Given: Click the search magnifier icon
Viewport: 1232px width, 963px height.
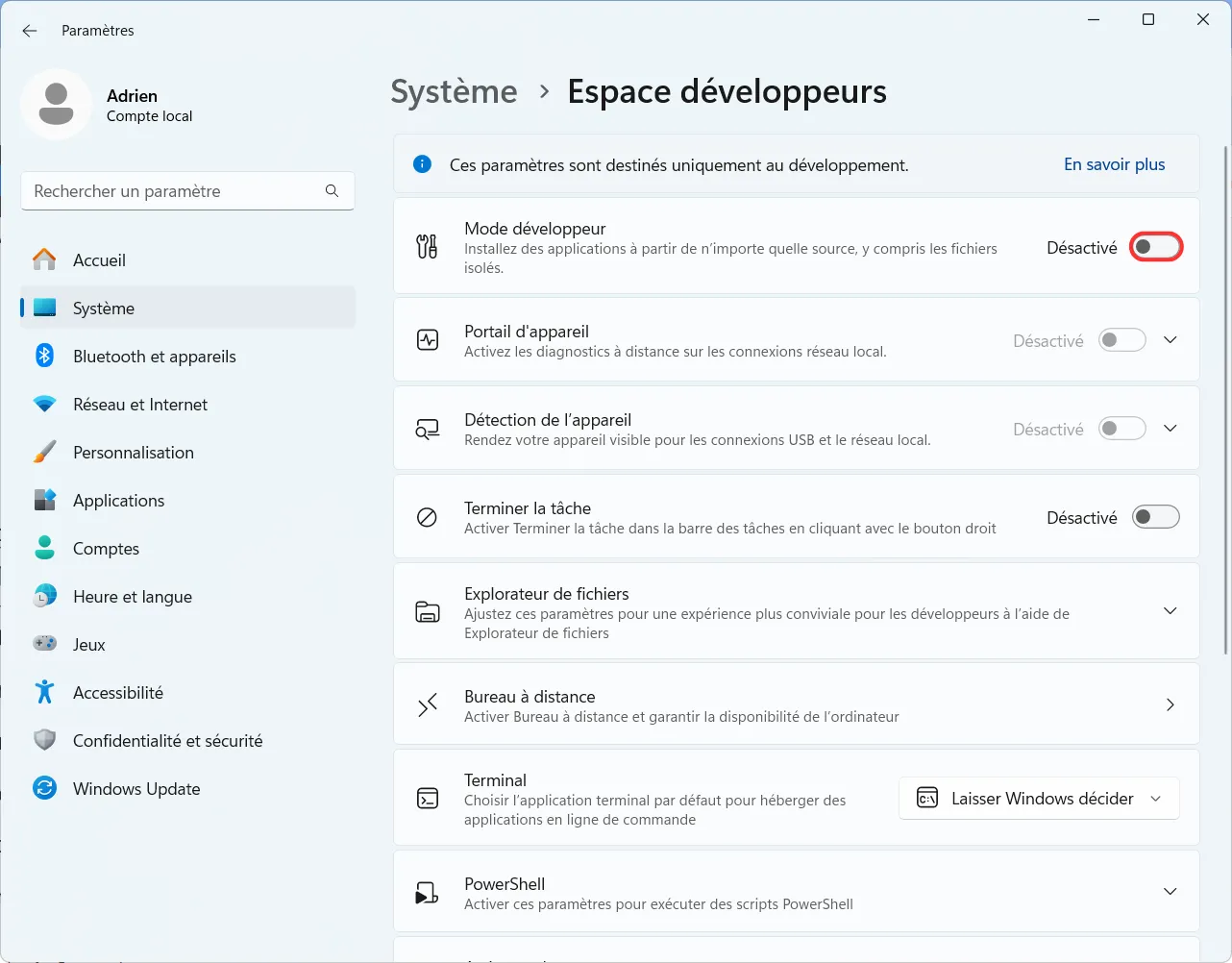Looking at the screenshot, I should [332, 191].
